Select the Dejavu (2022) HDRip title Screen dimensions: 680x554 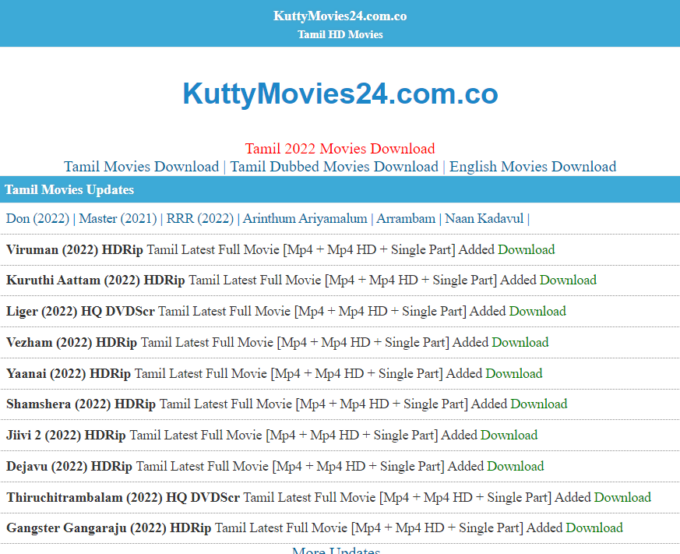pos(69,467)
